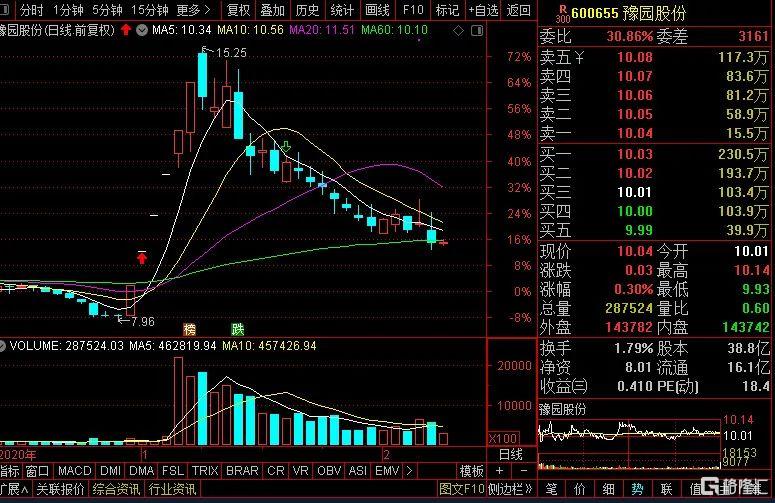The image size is (775, 503).
Task: Select the 1分钟 period tab
Action: [x=68, y=10]
